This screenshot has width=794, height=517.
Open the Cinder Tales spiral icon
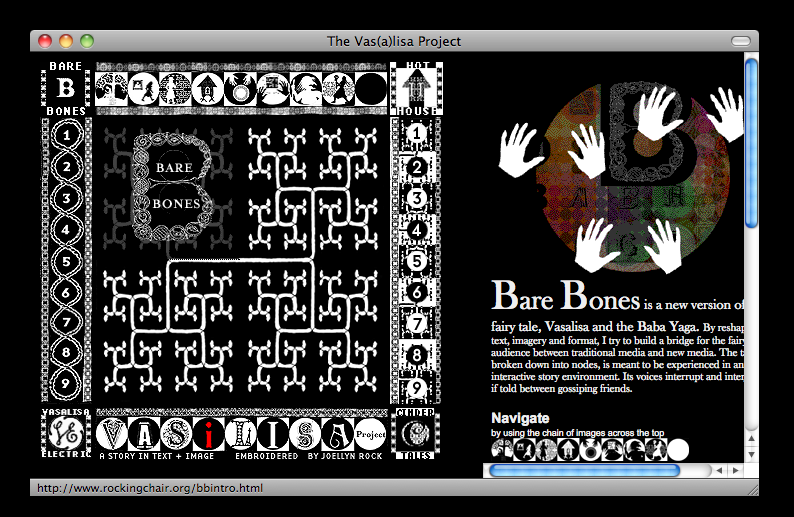(416, 432)
